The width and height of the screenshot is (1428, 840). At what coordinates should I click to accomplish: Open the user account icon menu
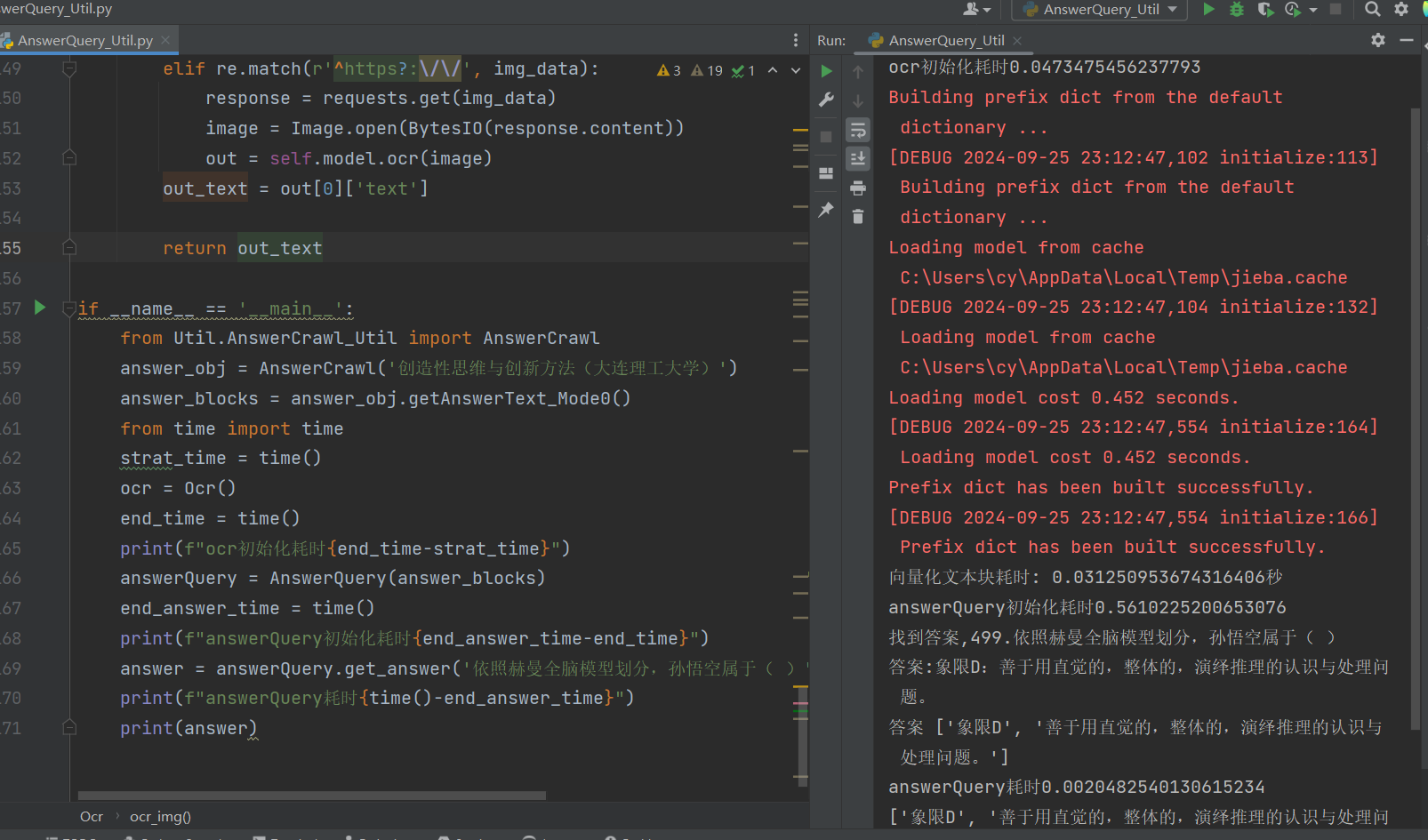coord(976,9)
